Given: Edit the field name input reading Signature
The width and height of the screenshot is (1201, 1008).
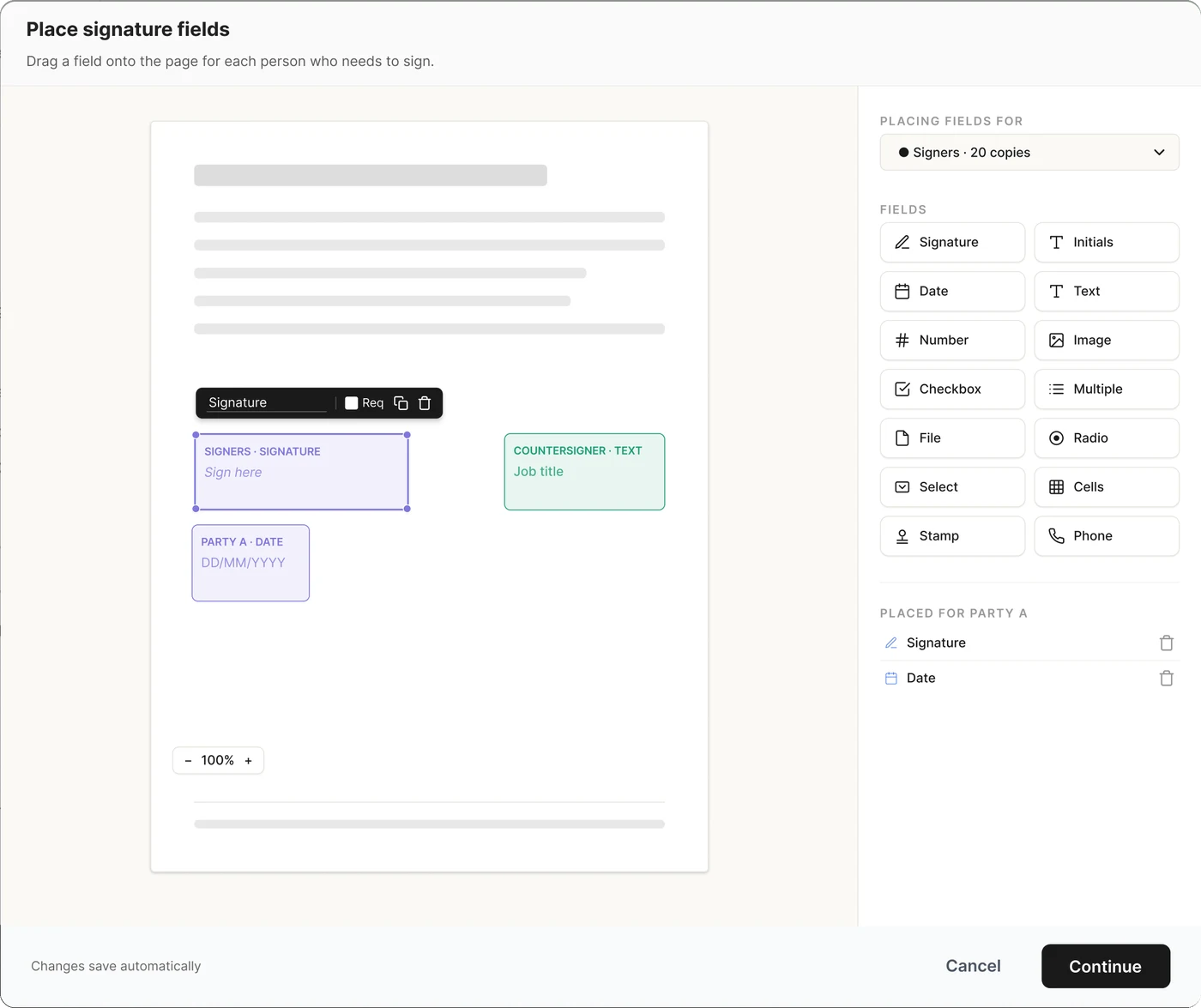Looking at the screenshot, I should pyautogui.click(x=267, y=403).
